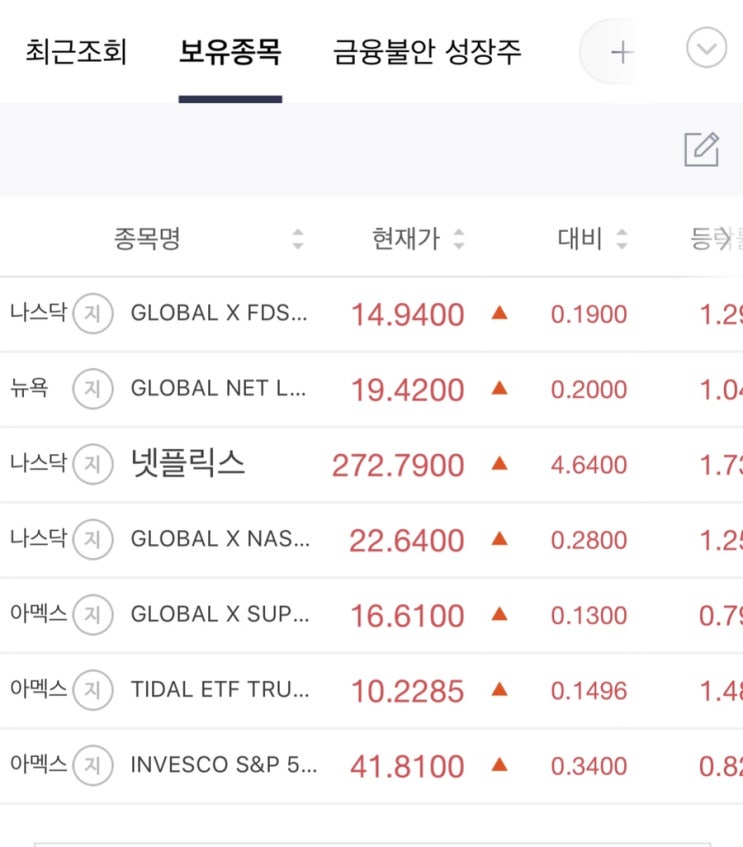Select the 보유종목 tab
Image resolution: width=743 pixels, height=847 pixels.
point(230,52)
